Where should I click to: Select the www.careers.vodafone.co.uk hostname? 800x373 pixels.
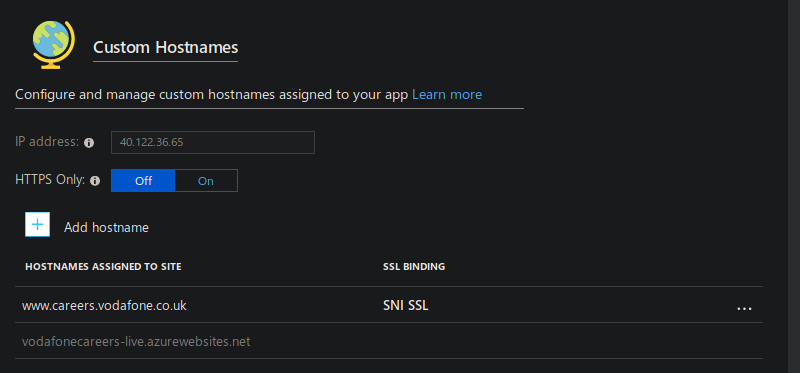(104, 306)
